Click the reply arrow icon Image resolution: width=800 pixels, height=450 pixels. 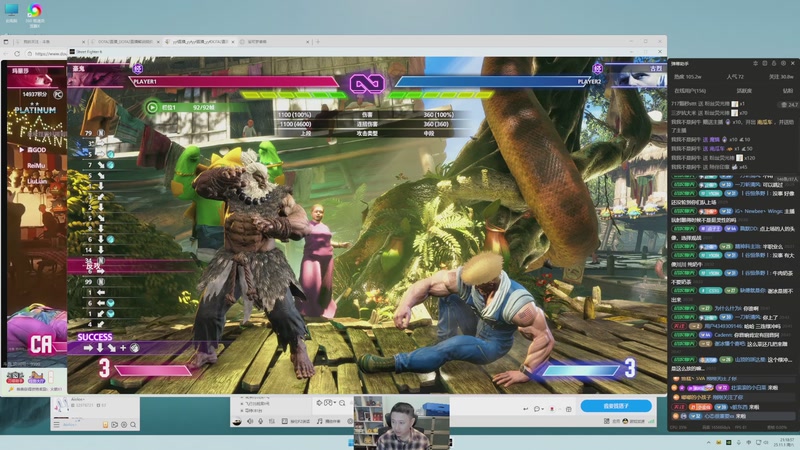click(526, 409)
